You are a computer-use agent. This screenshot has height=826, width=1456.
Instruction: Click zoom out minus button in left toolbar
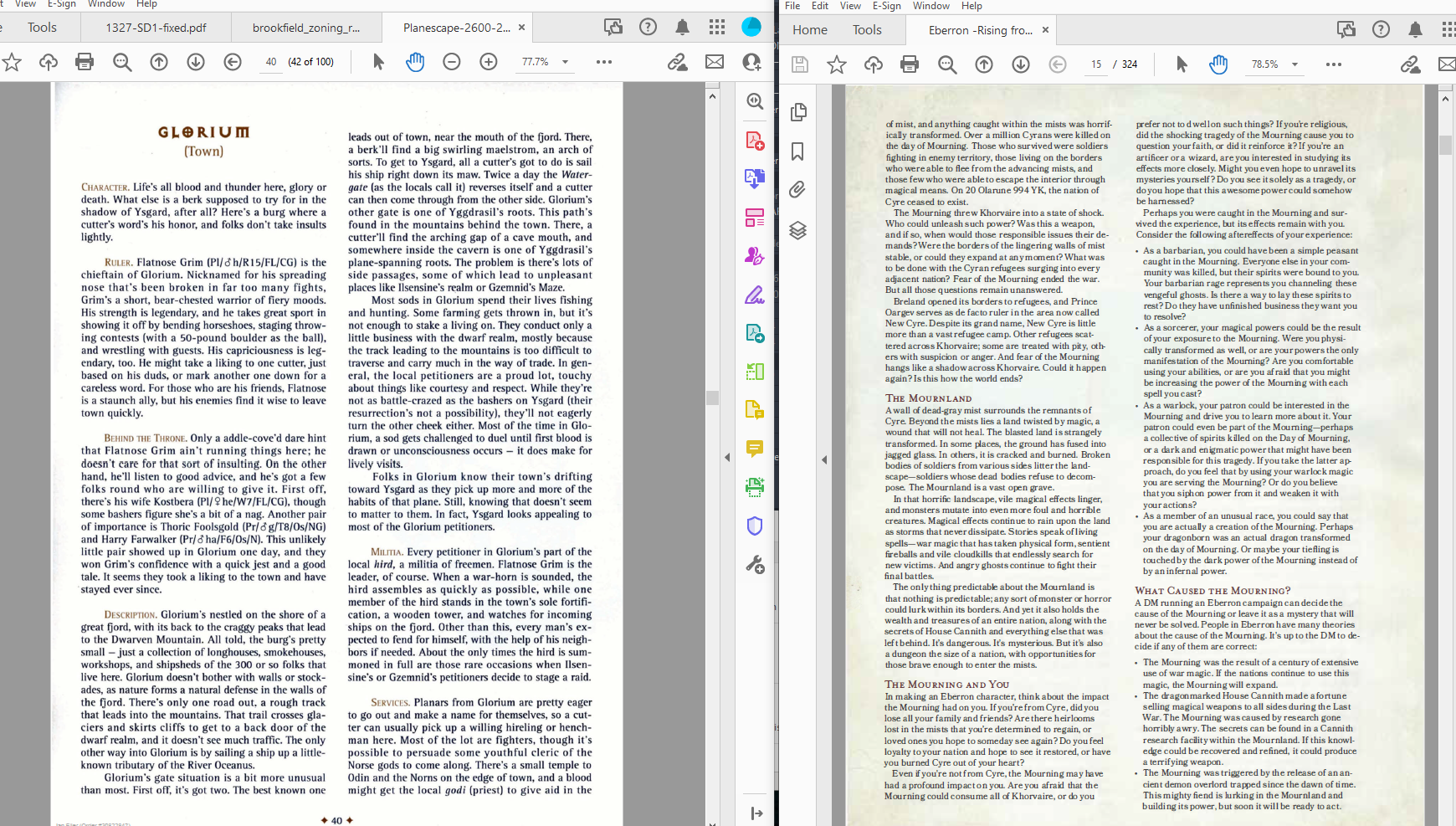452,62
